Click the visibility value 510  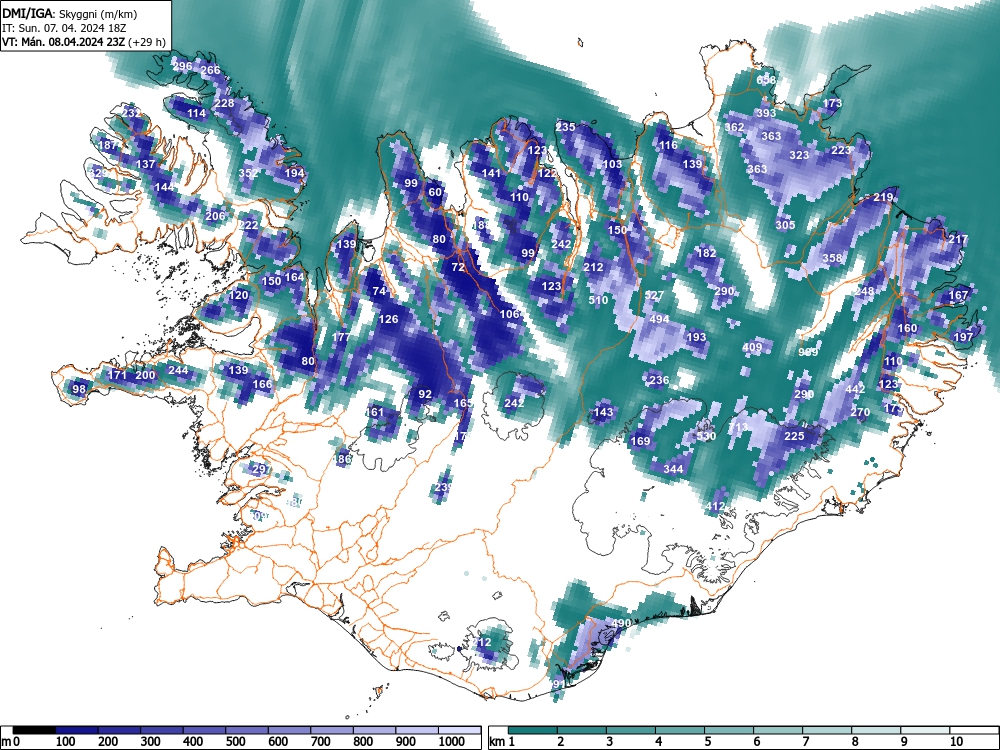pos(598,300)
